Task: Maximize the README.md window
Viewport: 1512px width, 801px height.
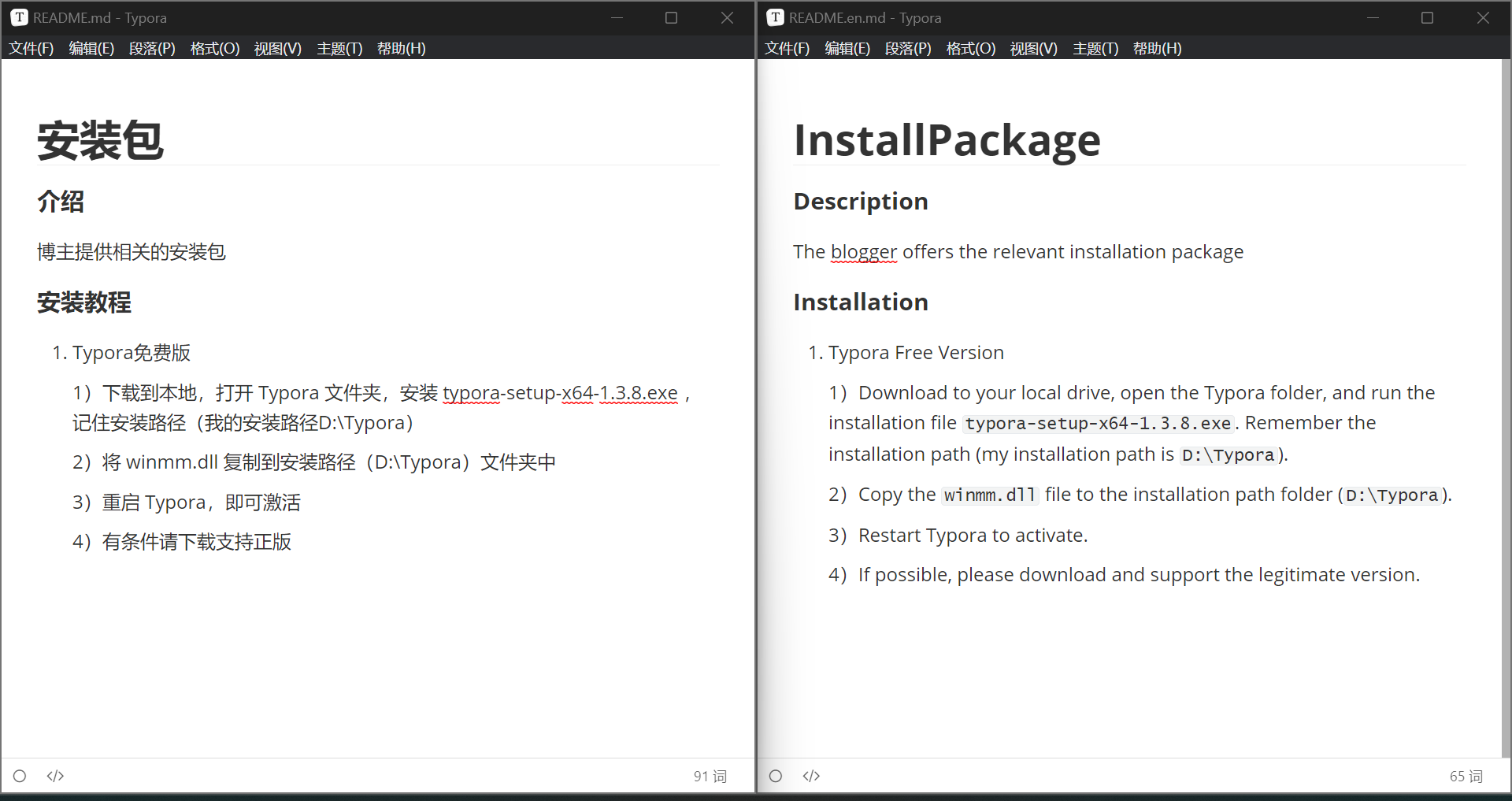Action: point(671,17)
